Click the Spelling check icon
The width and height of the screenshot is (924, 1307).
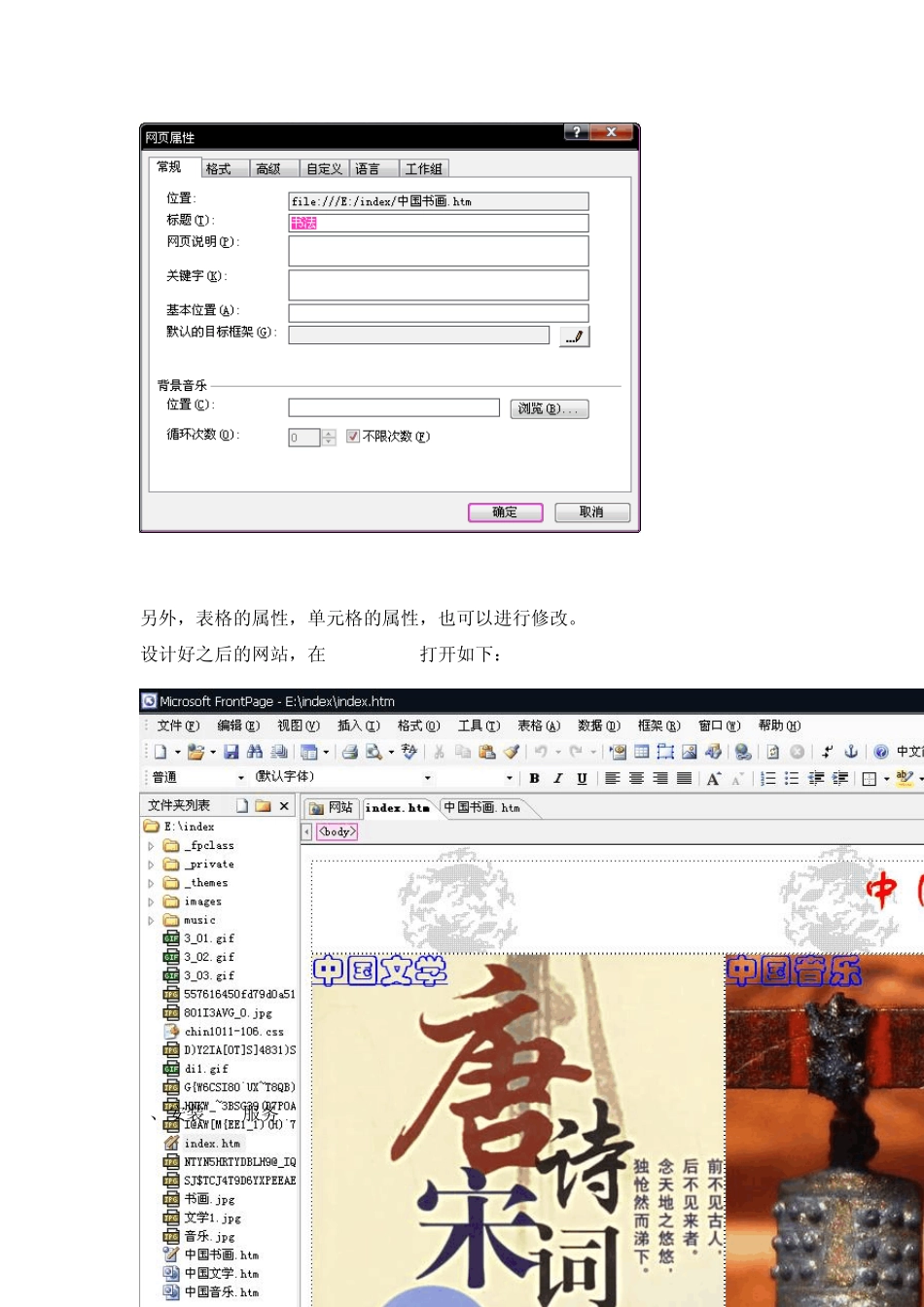pos(409,752)
